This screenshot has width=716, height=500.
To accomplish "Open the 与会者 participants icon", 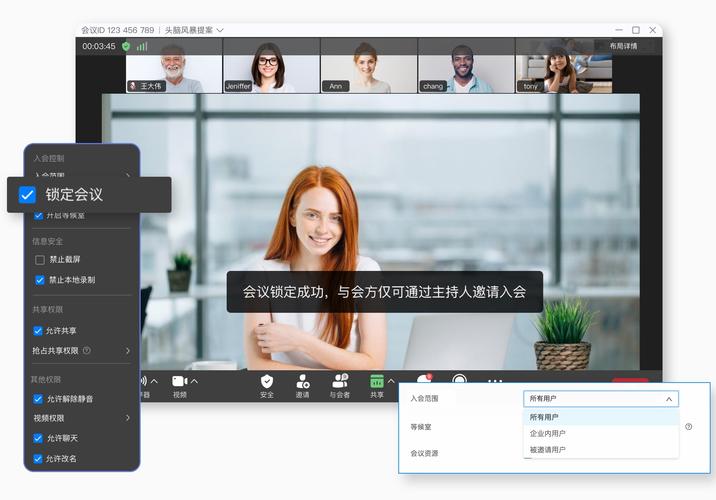I will point(340,381).
